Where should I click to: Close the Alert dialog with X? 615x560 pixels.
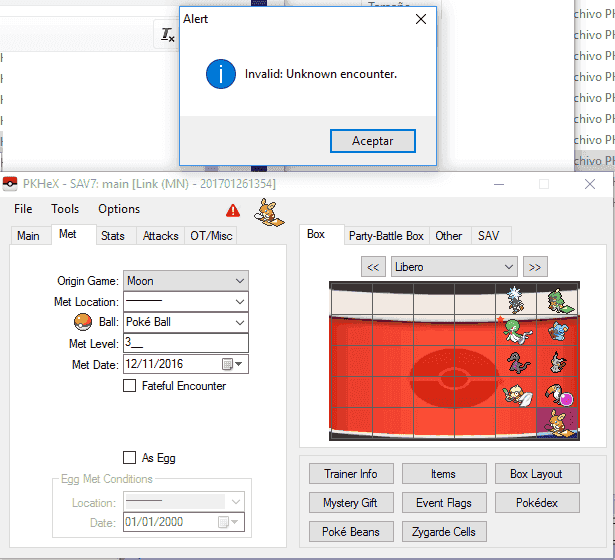421,19
